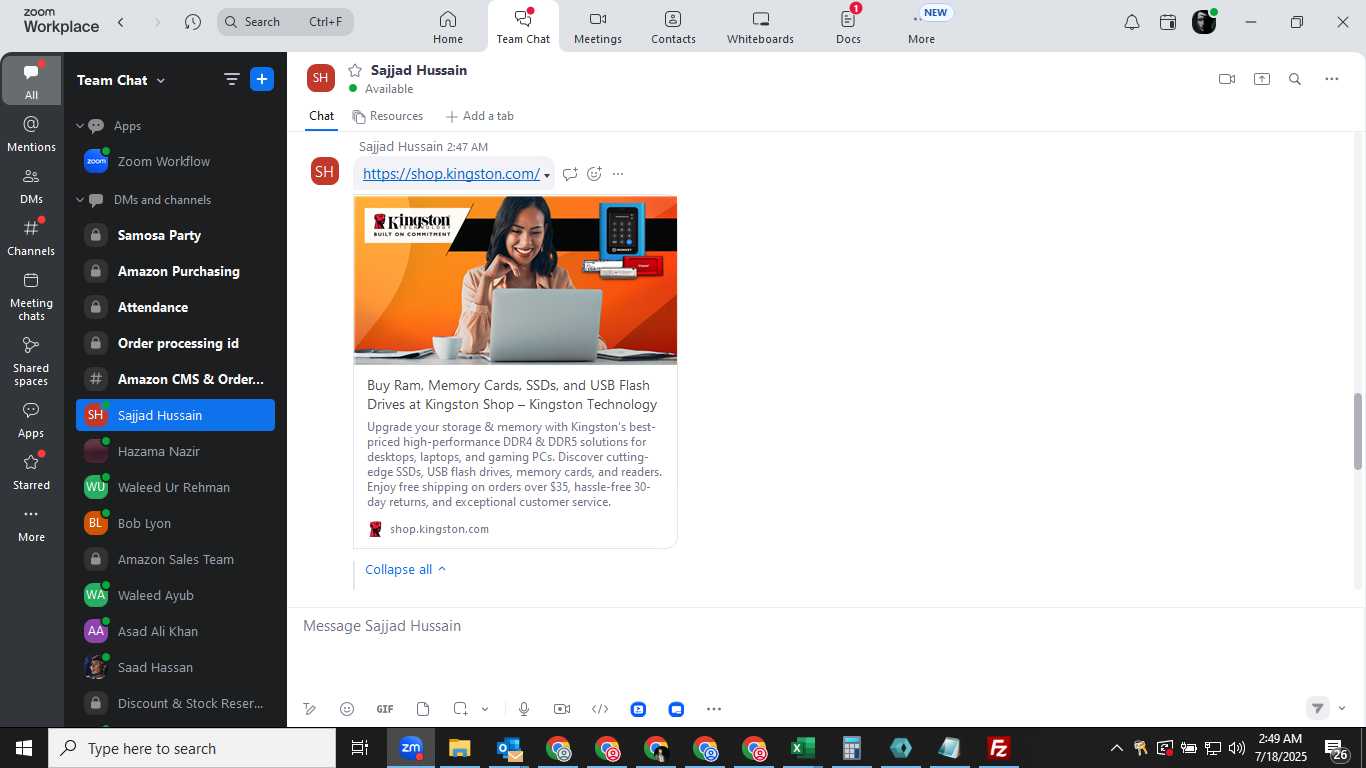
Task: Insert a code snippet
Action: click(x=600, y=709)
